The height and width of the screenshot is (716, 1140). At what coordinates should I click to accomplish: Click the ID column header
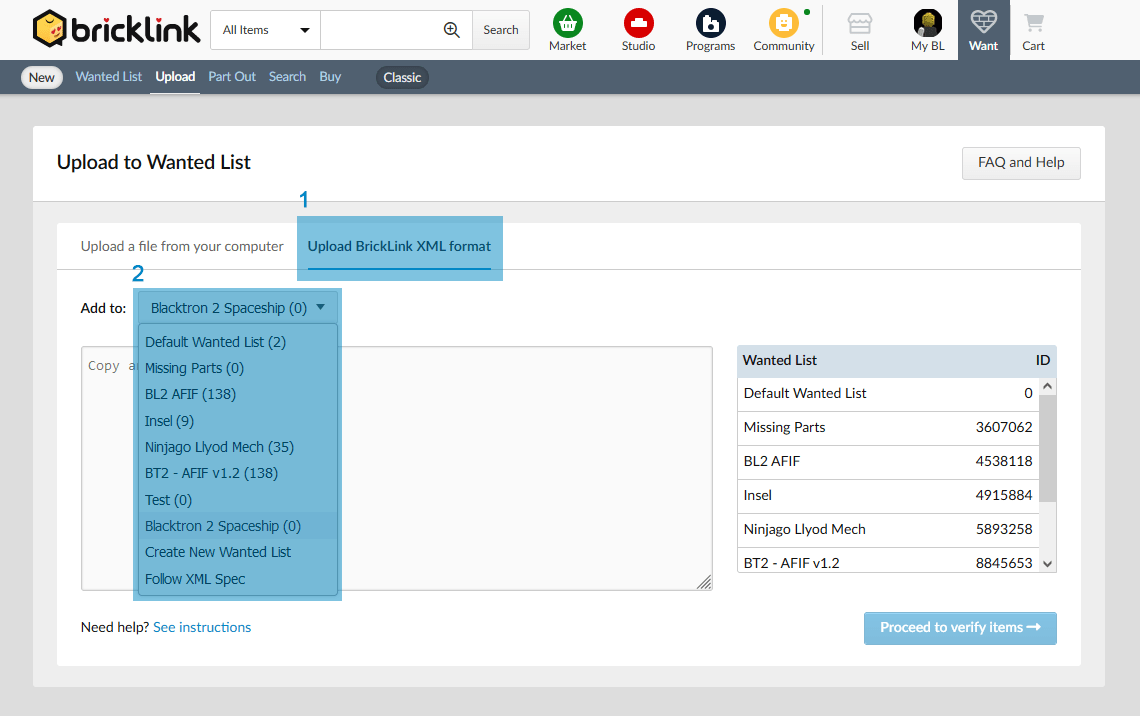[1043, 361]
